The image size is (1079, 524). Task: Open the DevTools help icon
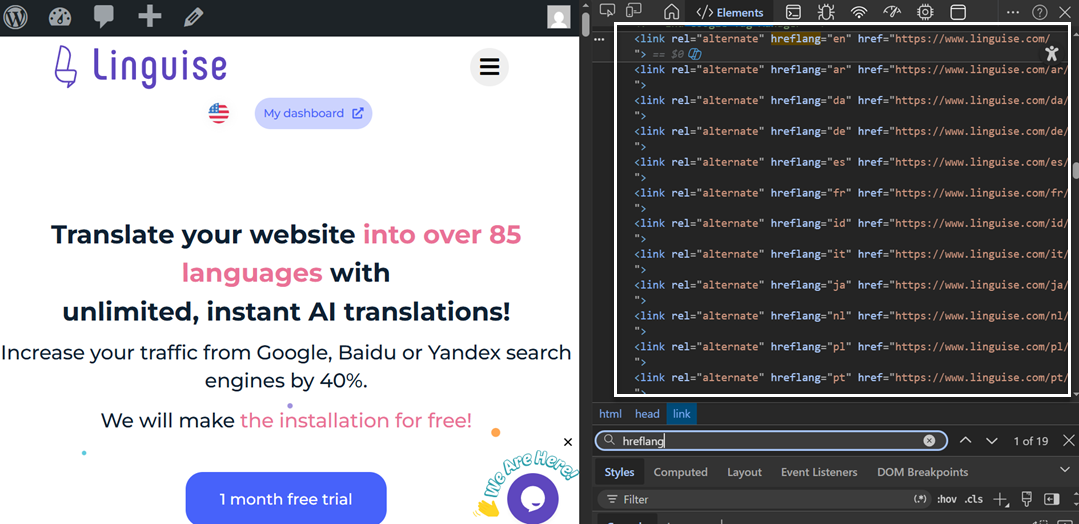pos(1040,12)
